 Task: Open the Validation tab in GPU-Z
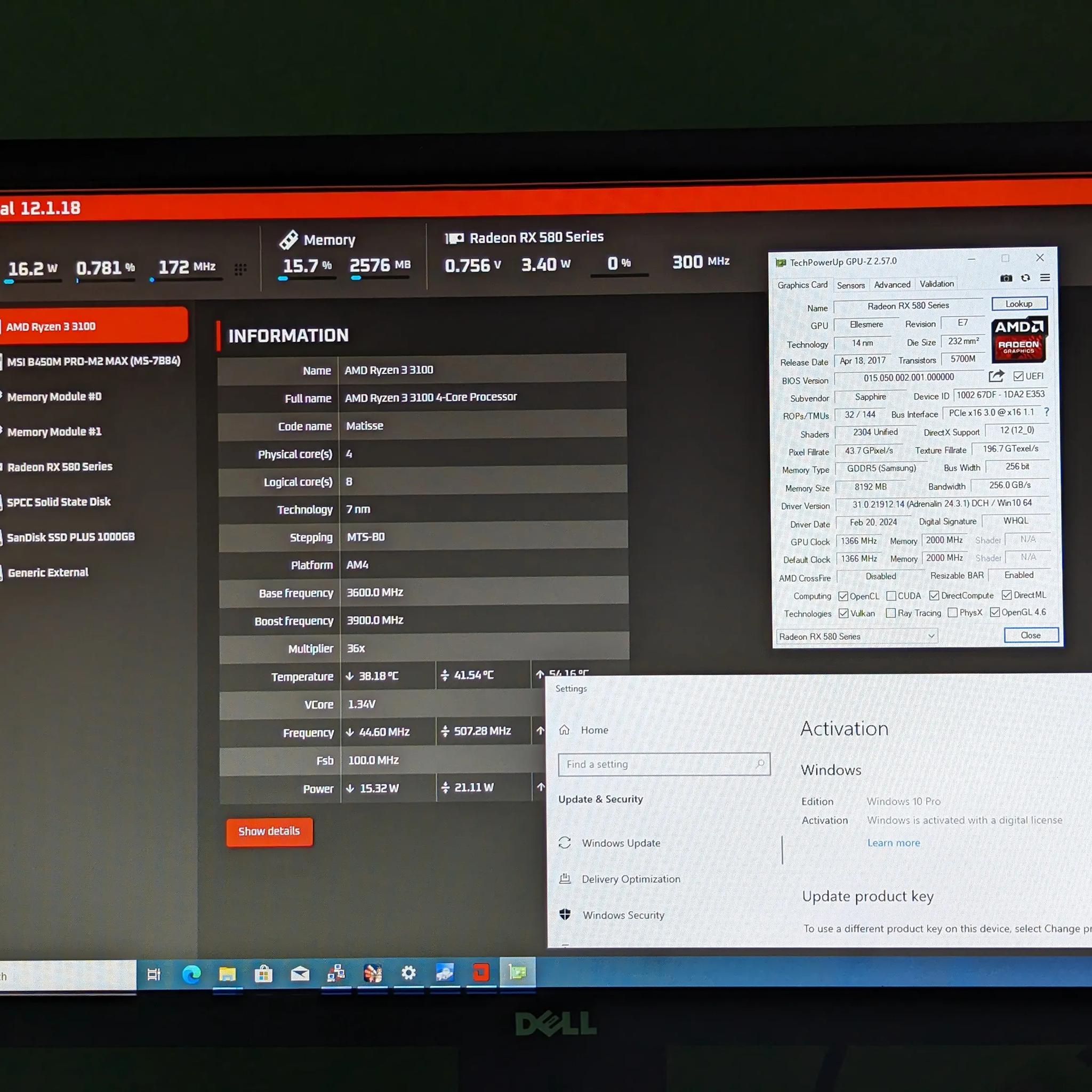pyautogui.click(x=936, y=284)
